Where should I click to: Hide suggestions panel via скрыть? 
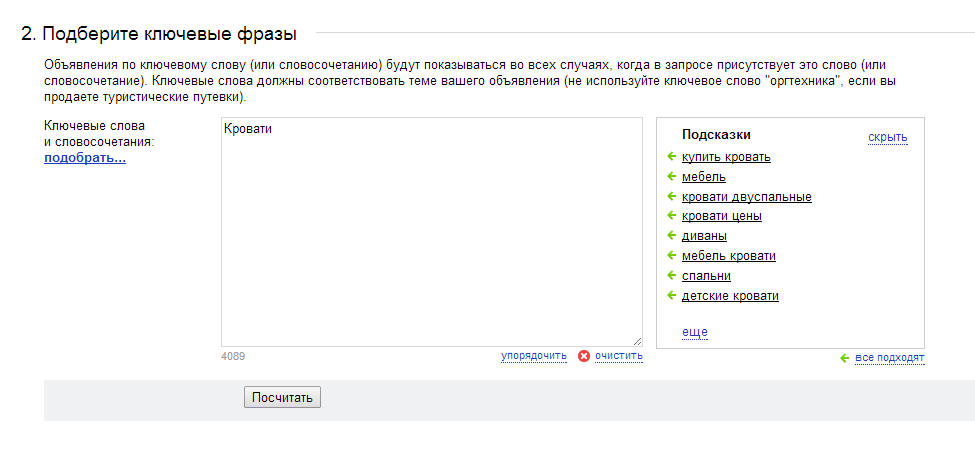tap(888, 137)
